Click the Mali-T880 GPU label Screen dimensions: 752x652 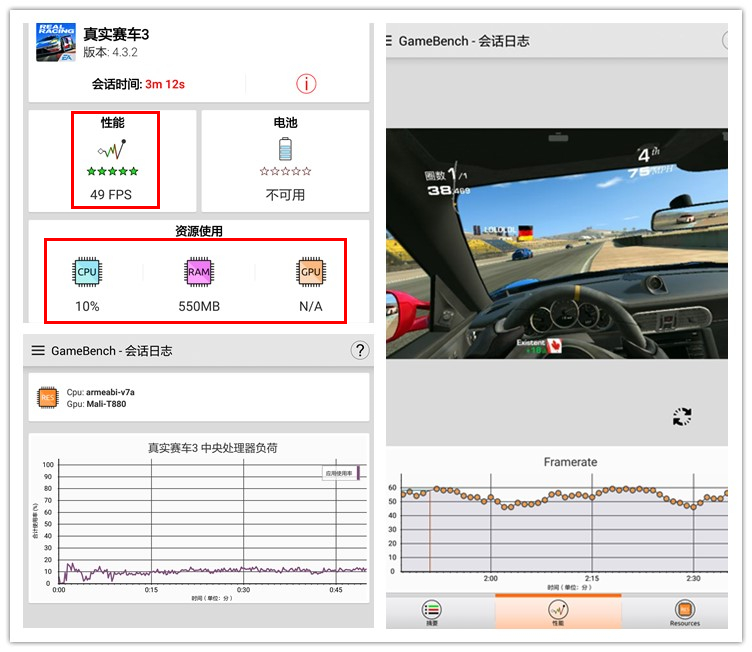tap(106, 404)
